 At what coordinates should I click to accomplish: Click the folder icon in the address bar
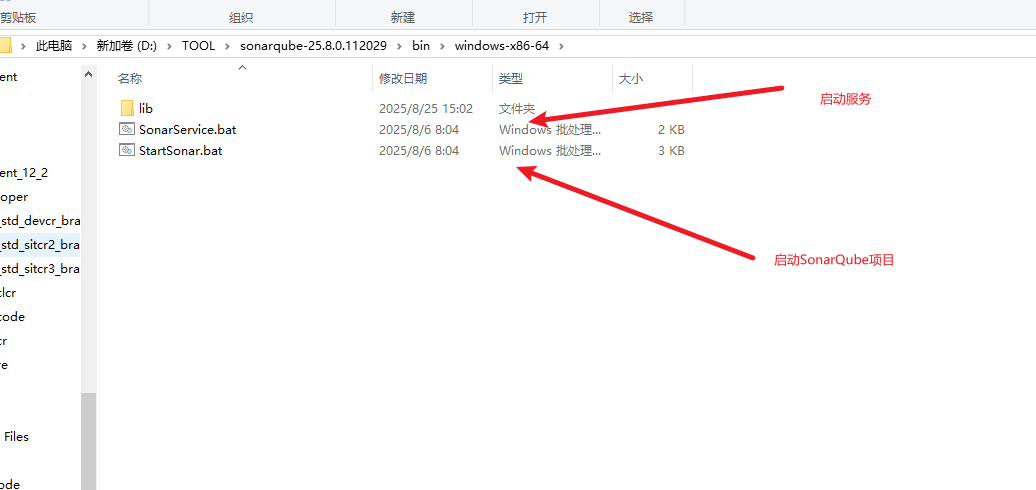(6, 46)
